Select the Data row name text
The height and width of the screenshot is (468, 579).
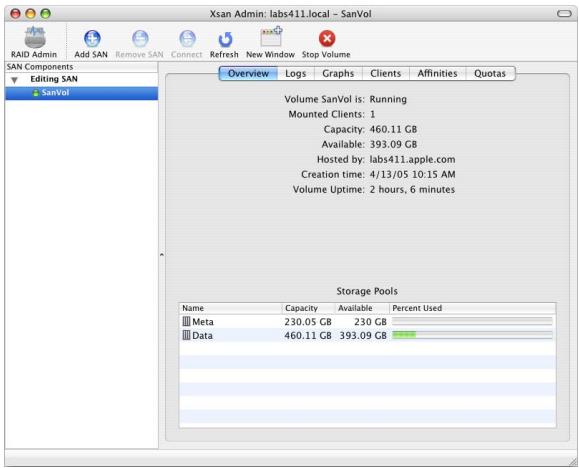click(202, 335)
